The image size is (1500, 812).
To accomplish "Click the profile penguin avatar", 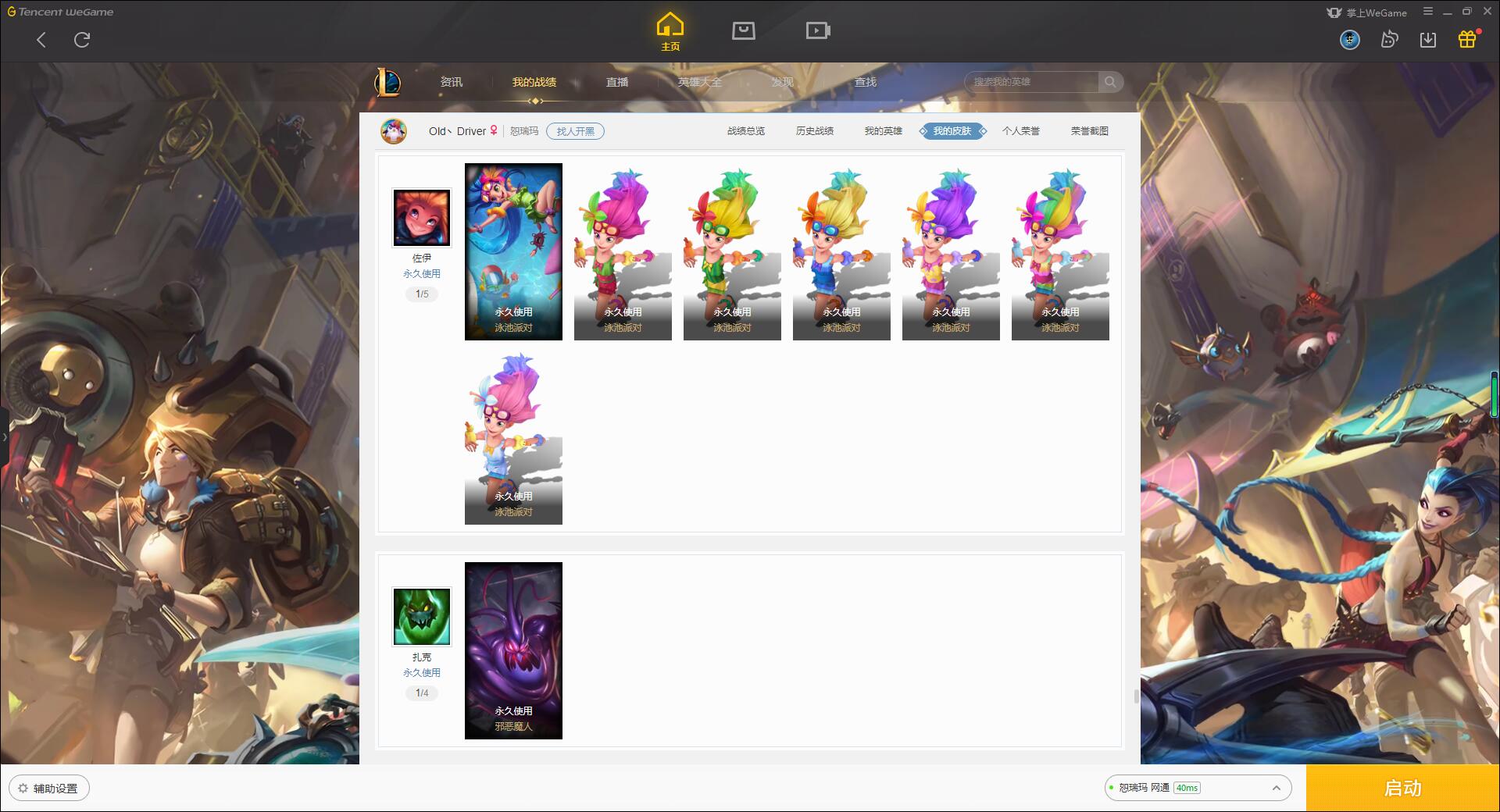I will 394,131.
